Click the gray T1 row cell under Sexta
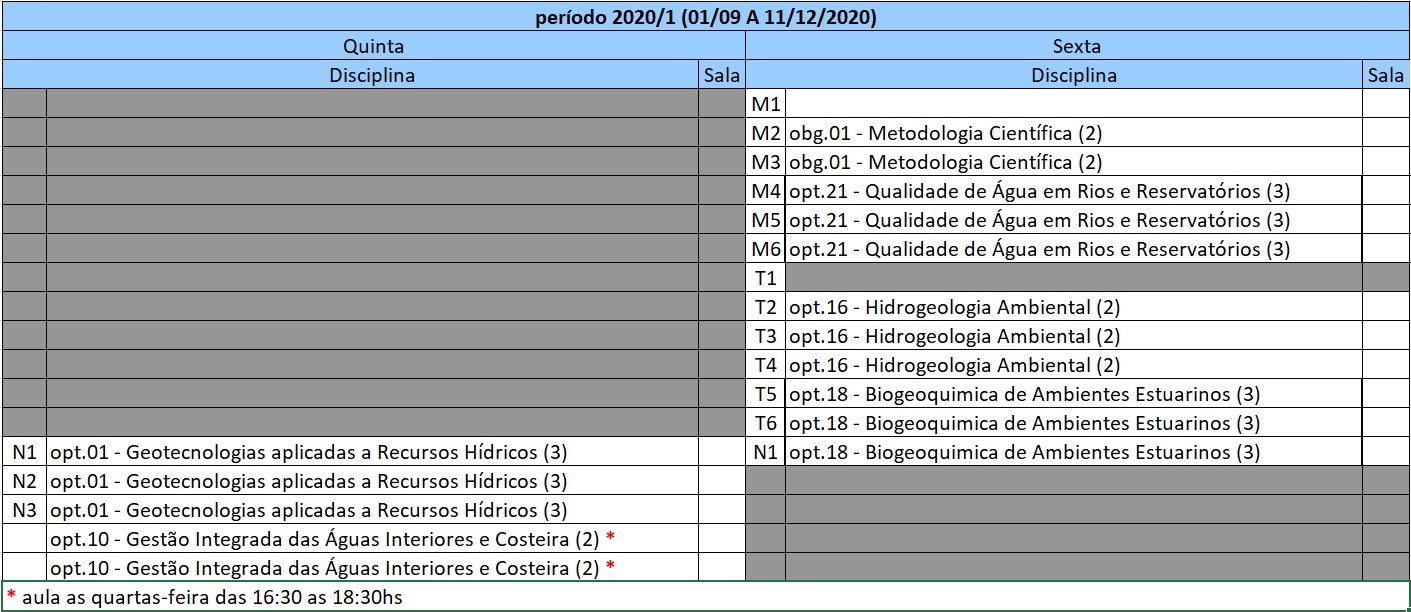Viewport: 1411px width, 612px height. [1074, 278]
